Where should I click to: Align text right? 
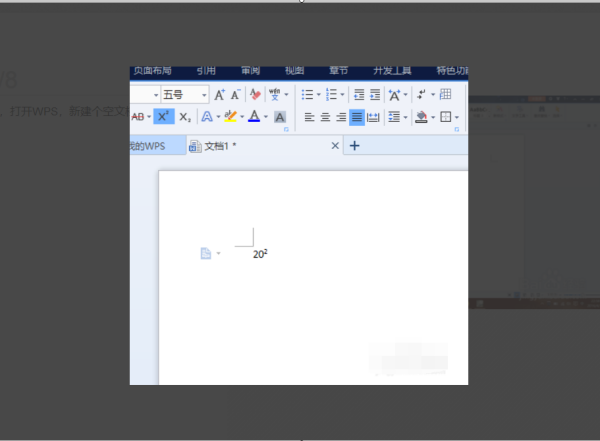pos(341,117)
